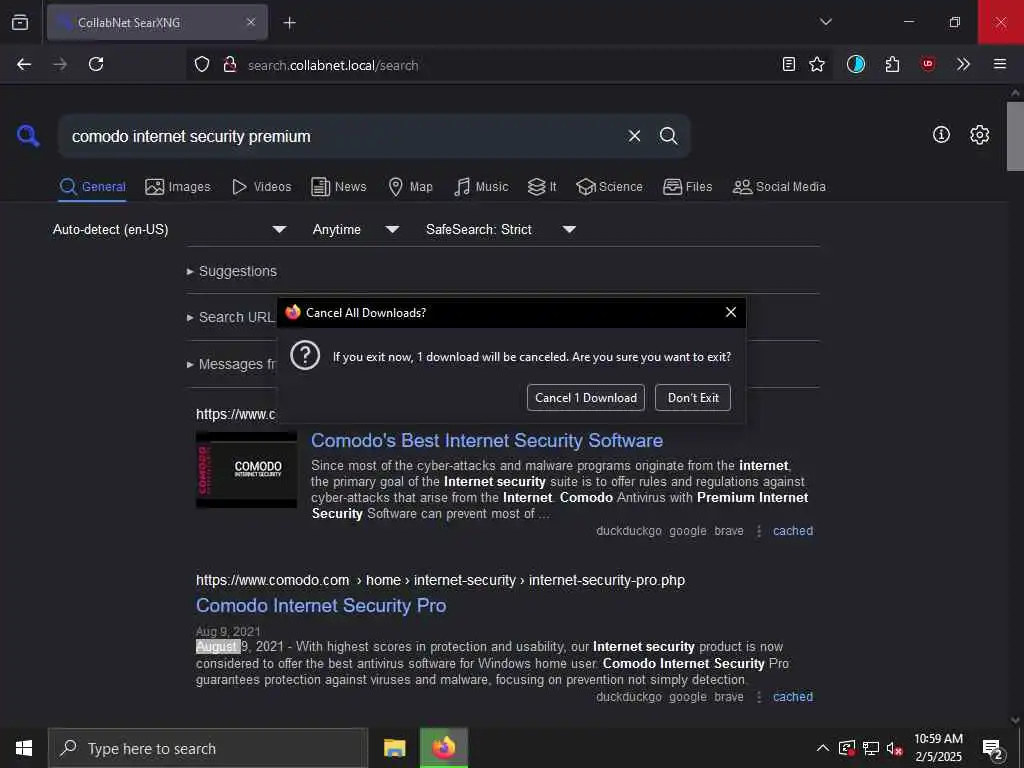This screenshot has height=768, width=1024.
Task: Open the SafeSearch: Strict dropdown
Action: 500,229
